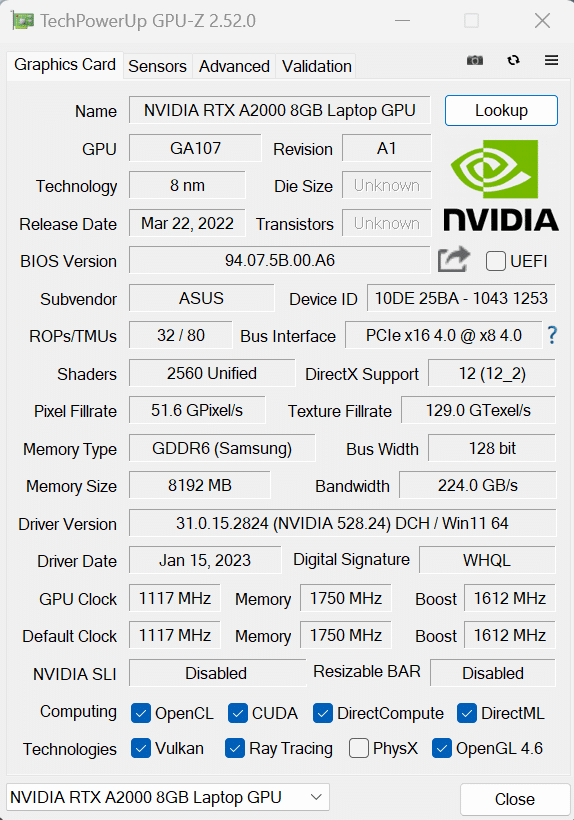Toggle the Ray Tracing checkbox
The height and width of the screenshot is (820, 574).
click(x=235, y=748)
